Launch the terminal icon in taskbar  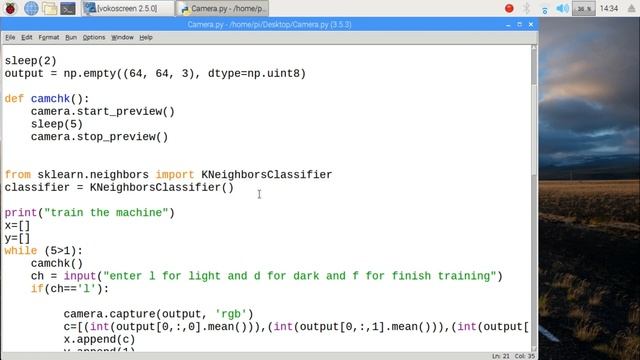point(68,8)
